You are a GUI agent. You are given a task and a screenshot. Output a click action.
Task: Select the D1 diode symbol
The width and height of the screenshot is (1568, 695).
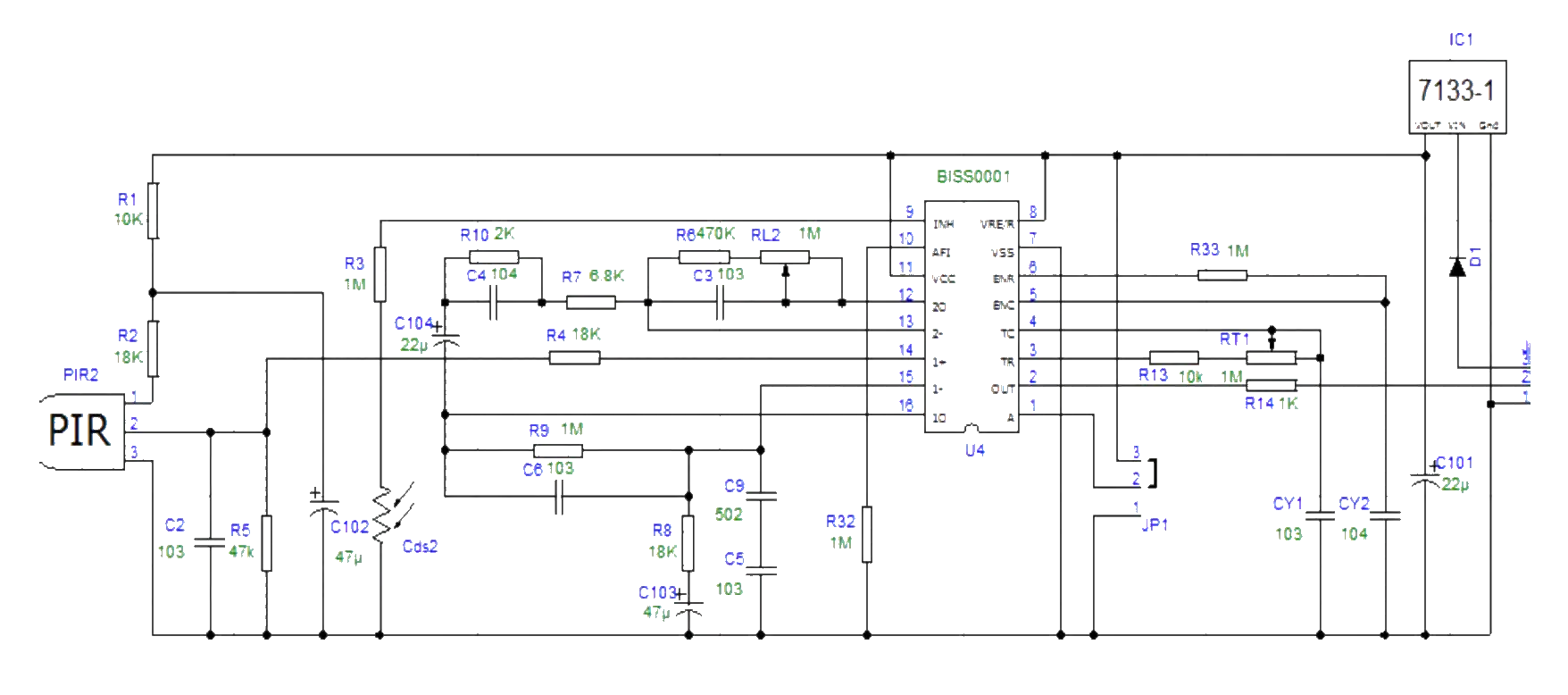click(x=1457, y=266)
